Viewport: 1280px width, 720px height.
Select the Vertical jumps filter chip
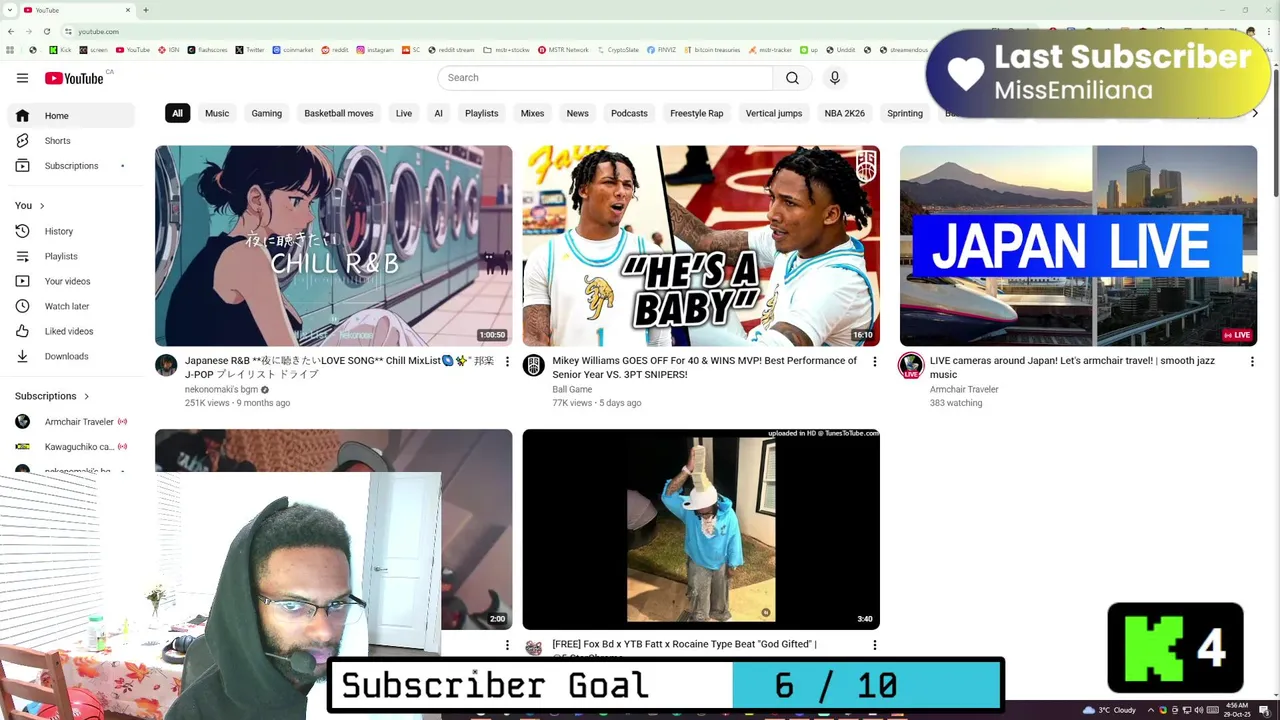coord(774,113)
